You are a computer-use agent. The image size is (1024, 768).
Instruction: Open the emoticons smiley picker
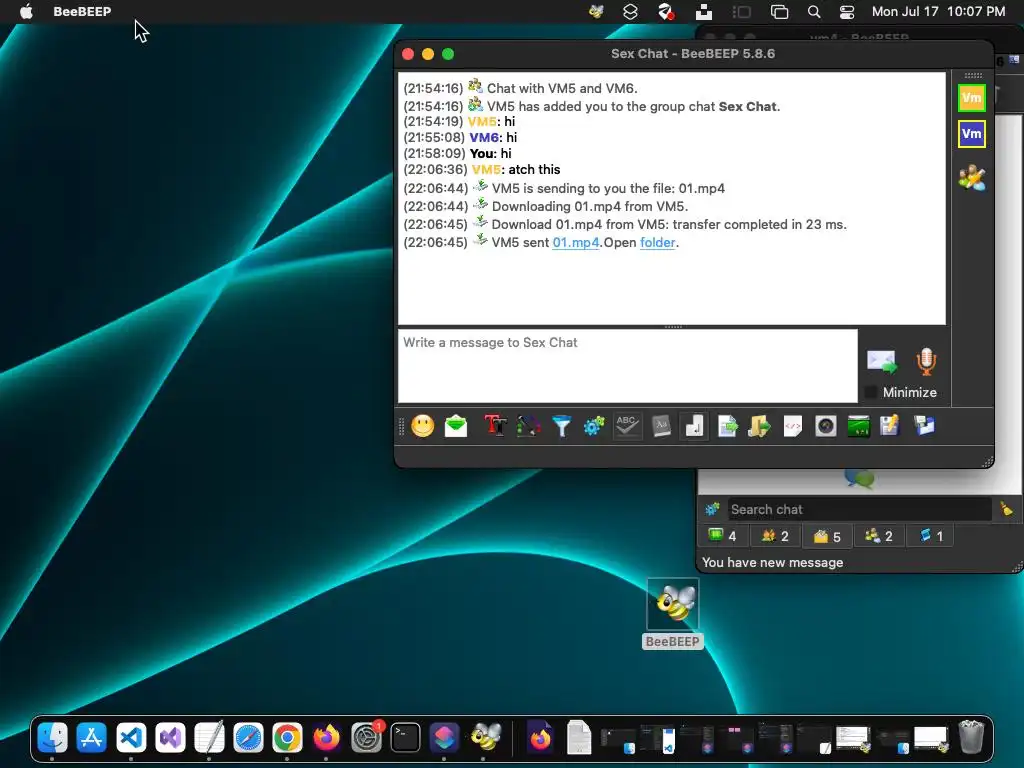(423, 426)
